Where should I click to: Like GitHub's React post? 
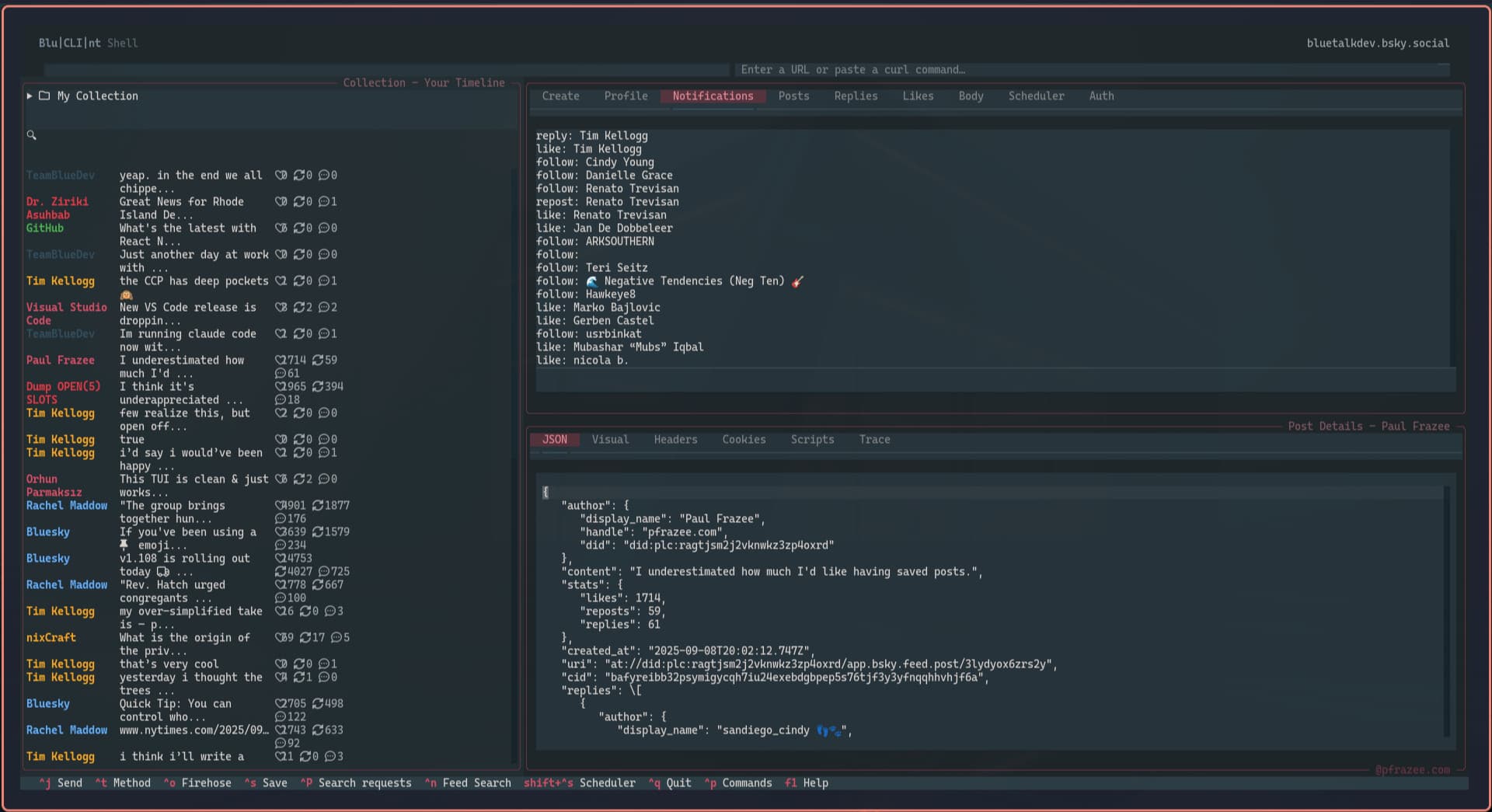click(x=280, y=228)
